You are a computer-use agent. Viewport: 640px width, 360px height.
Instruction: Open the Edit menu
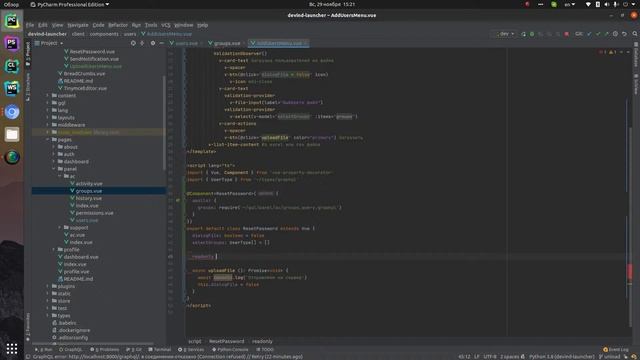[42, 25]
